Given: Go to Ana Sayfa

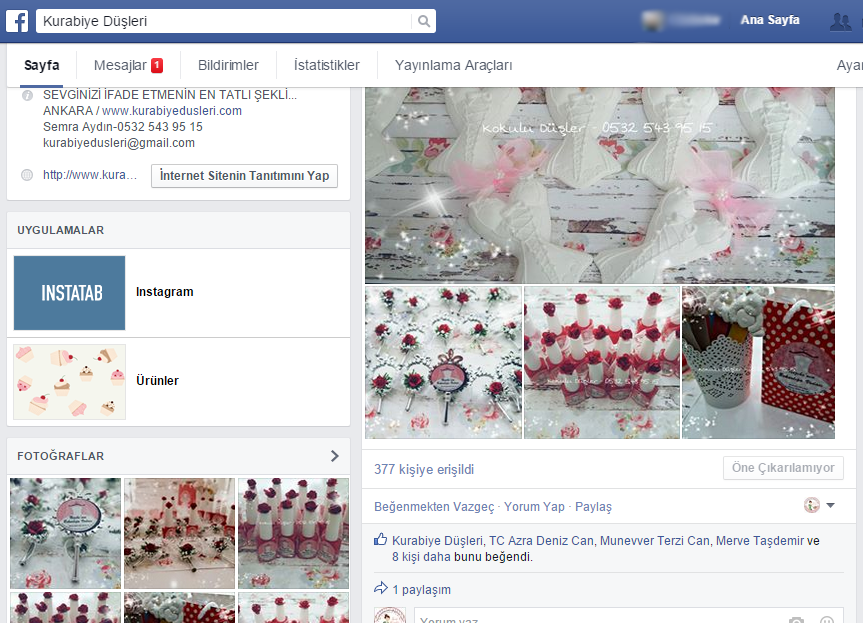Looking at the screenshot, I should [x=769, y=20].
